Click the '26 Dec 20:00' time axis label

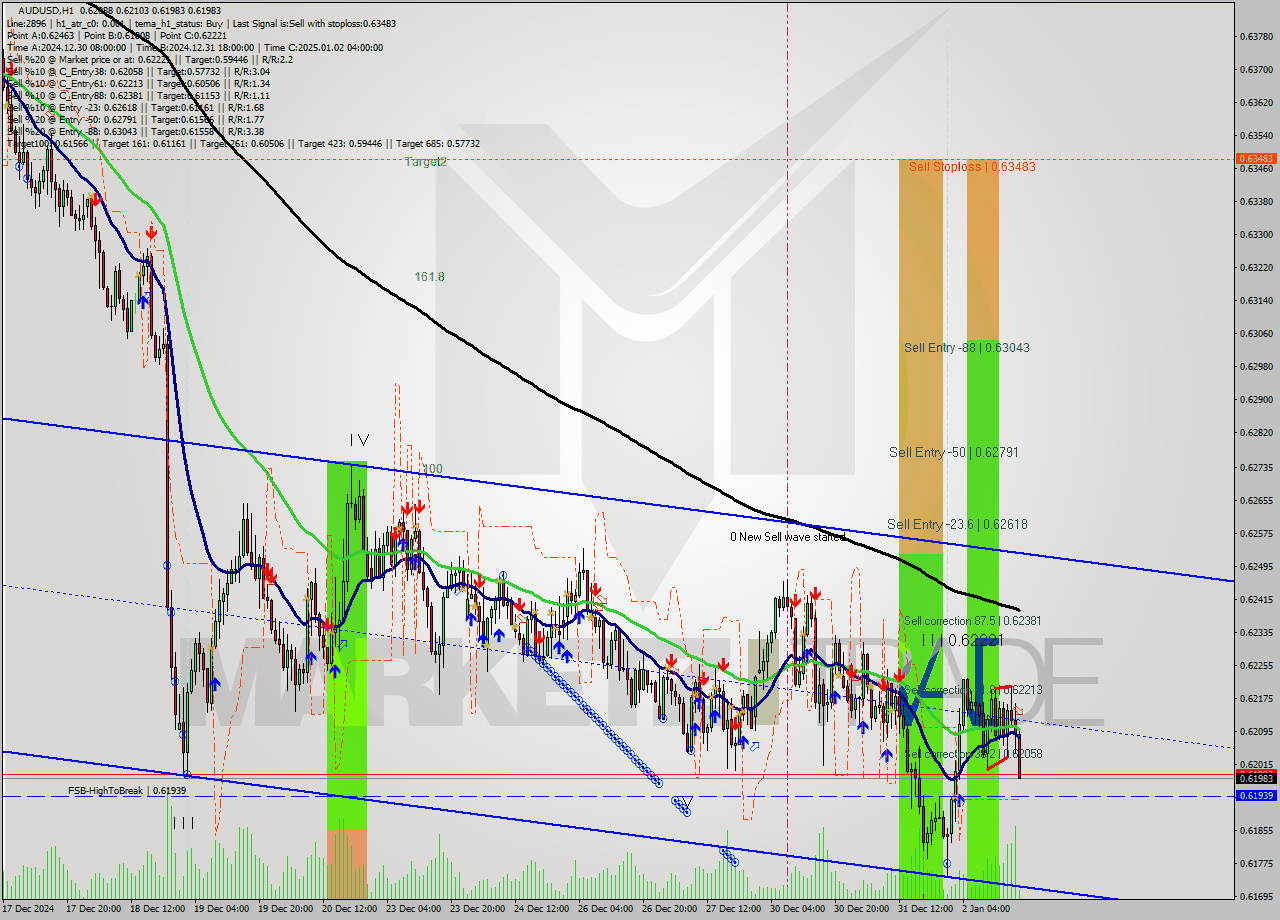pos(670,909)
